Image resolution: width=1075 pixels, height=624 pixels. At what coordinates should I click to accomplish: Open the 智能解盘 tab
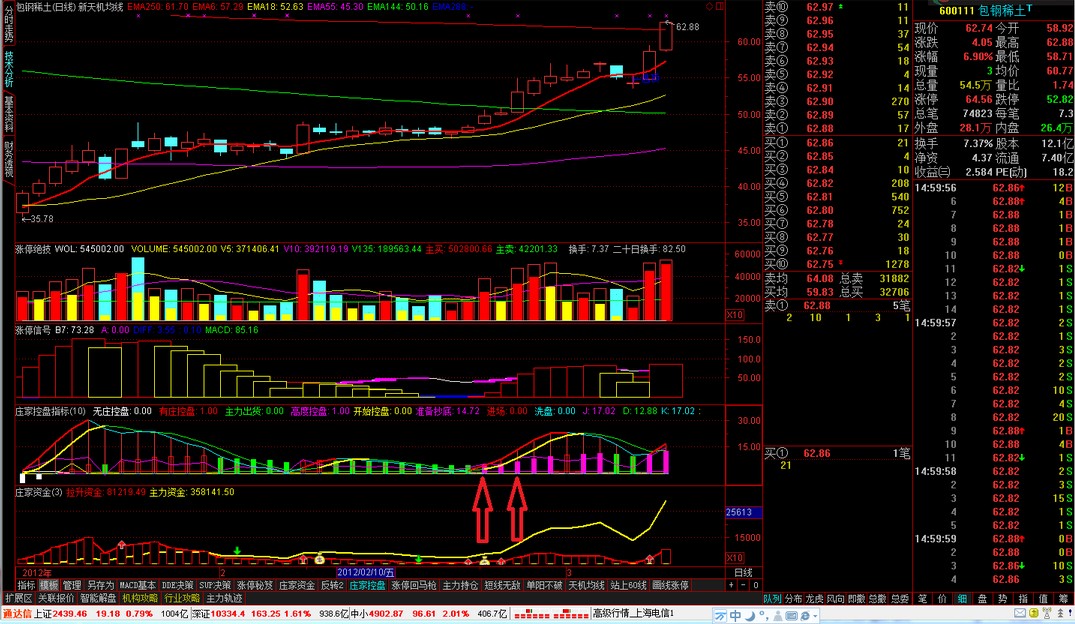99,599
